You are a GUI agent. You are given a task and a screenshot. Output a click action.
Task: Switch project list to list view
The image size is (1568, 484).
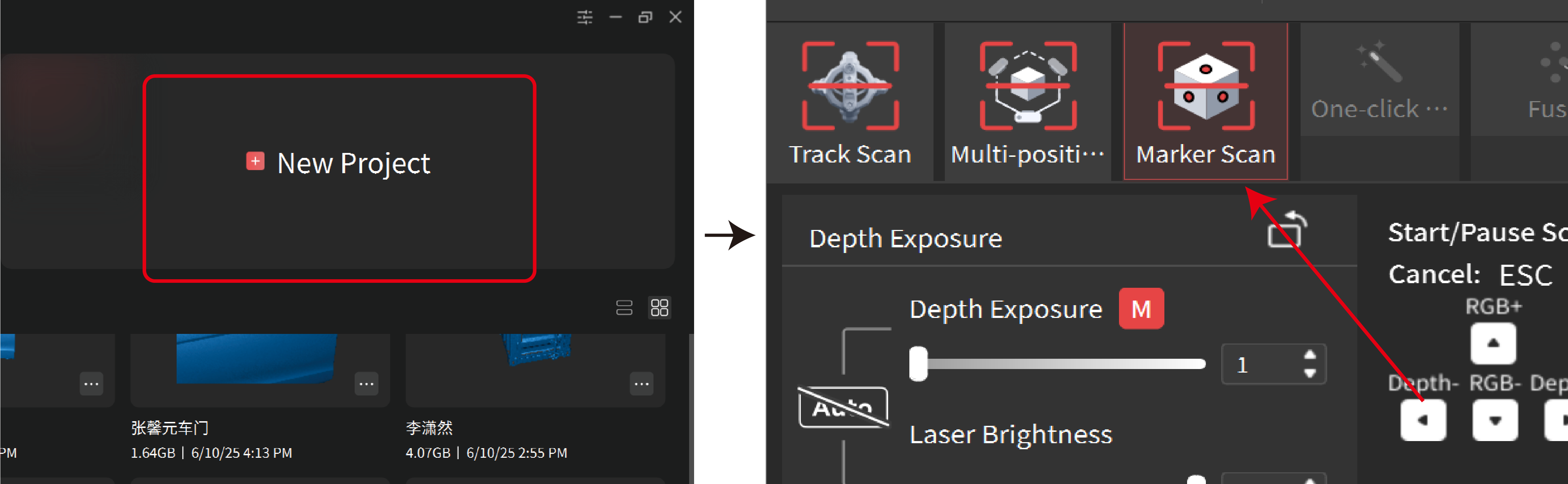[624, 307]
